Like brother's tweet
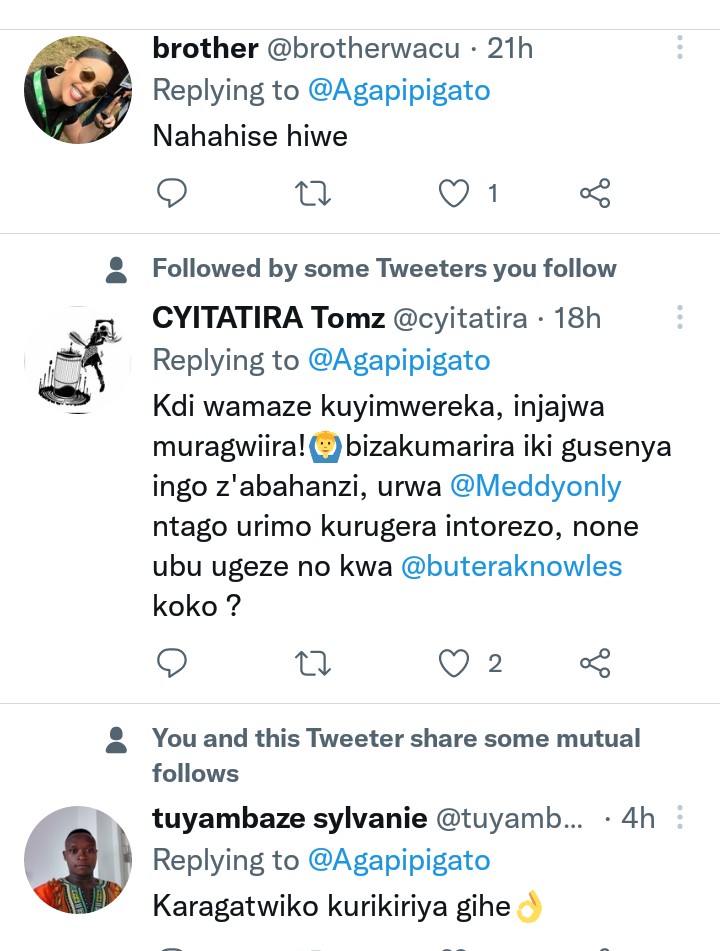 point(455,193)
